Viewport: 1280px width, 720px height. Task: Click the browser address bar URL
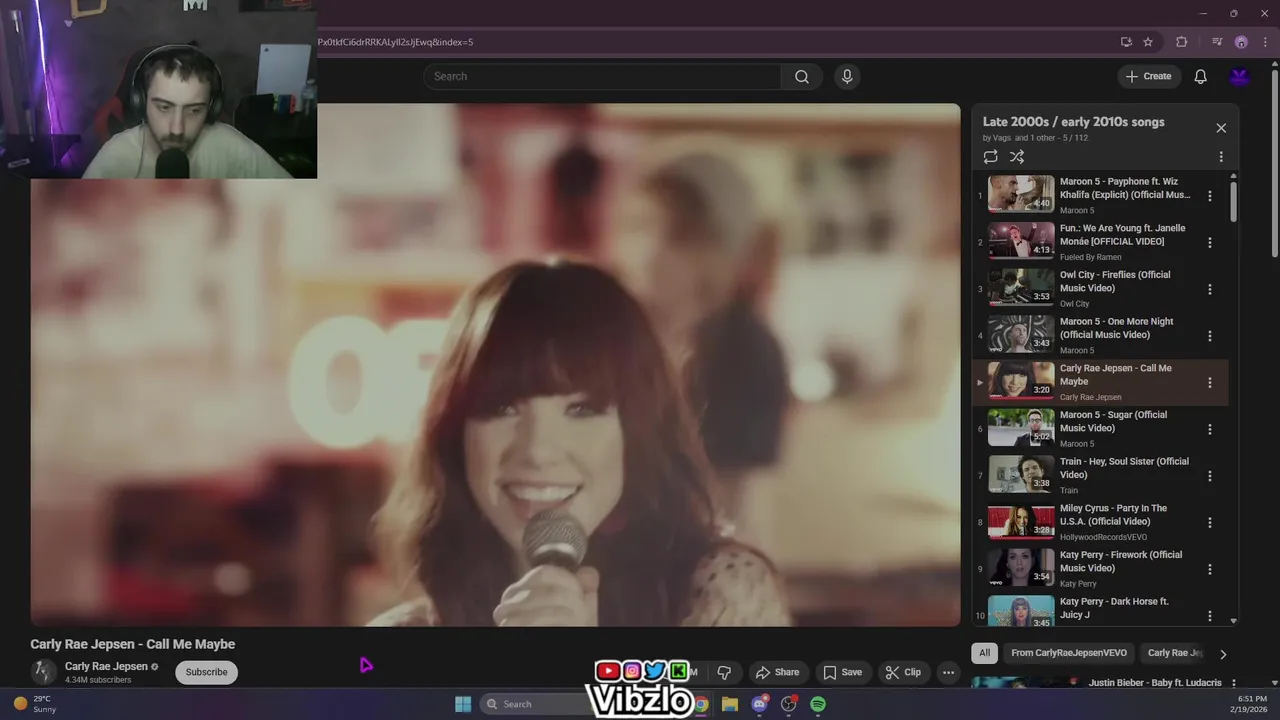395,42
